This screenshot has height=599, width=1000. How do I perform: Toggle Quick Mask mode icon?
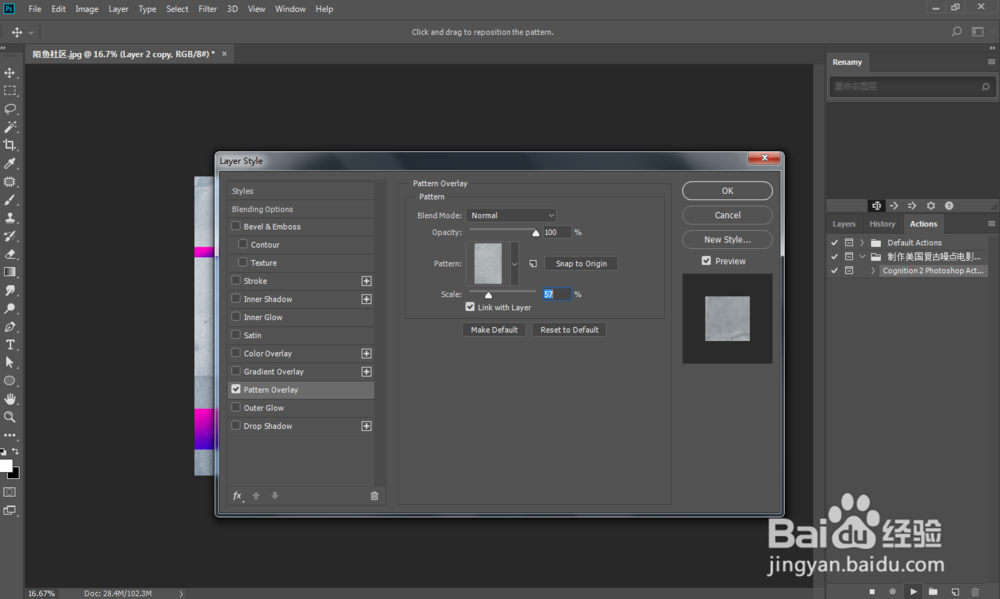(10, 492)
